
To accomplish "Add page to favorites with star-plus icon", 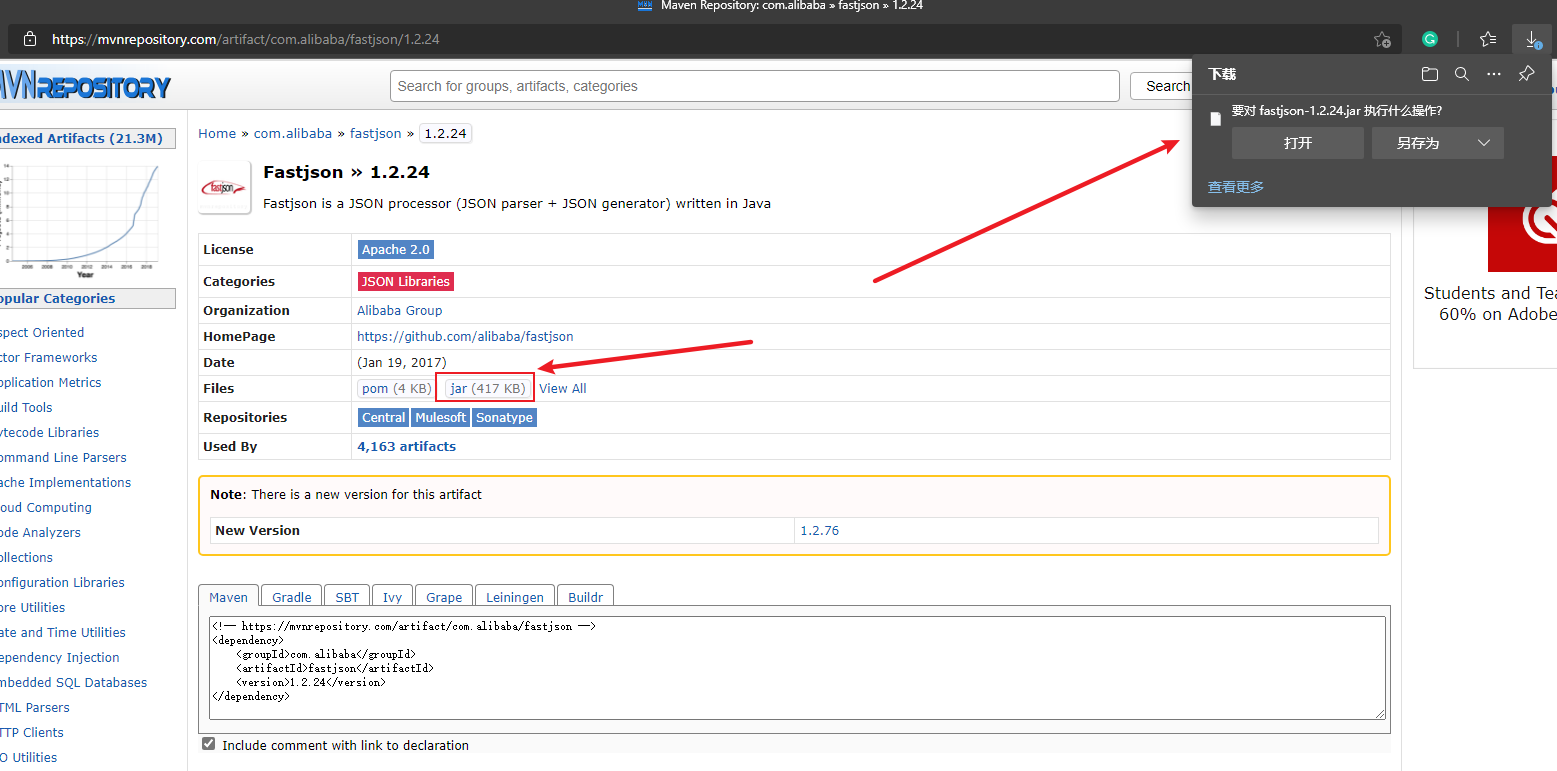I will point(1382,39).
